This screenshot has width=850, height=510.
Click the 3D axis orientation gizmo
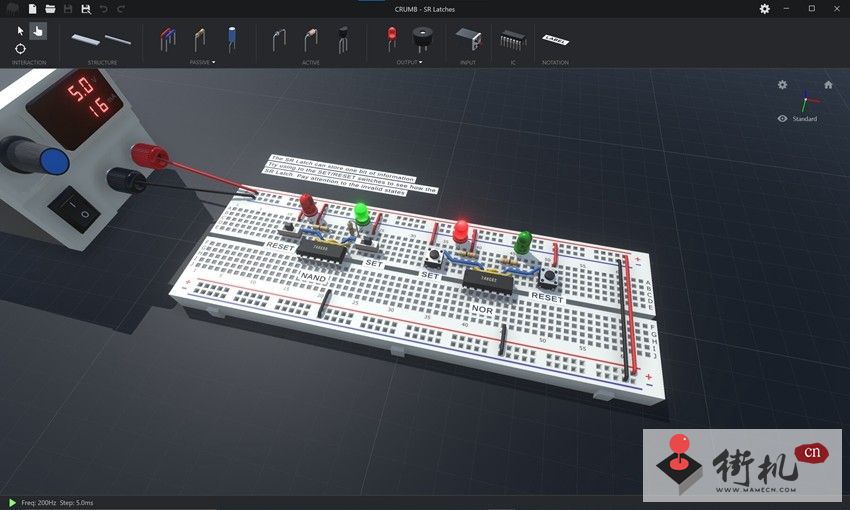tap(808, 101)
